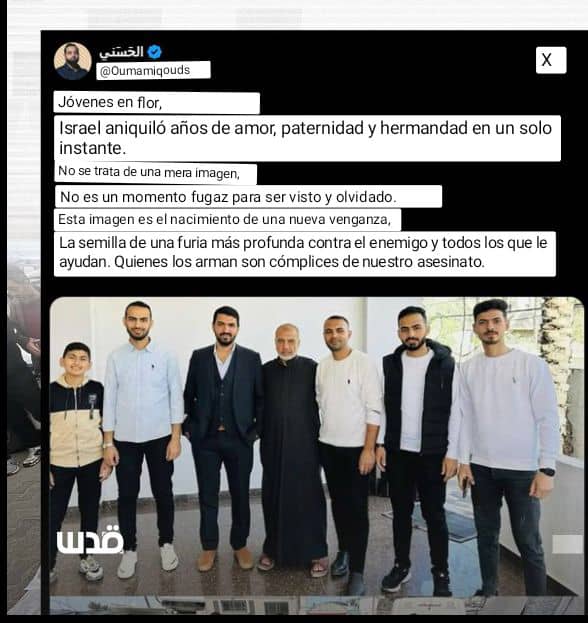The width and height of the screenshot is (588, 623).
Task: Open the round profile avatar
Action: (72, 61)
